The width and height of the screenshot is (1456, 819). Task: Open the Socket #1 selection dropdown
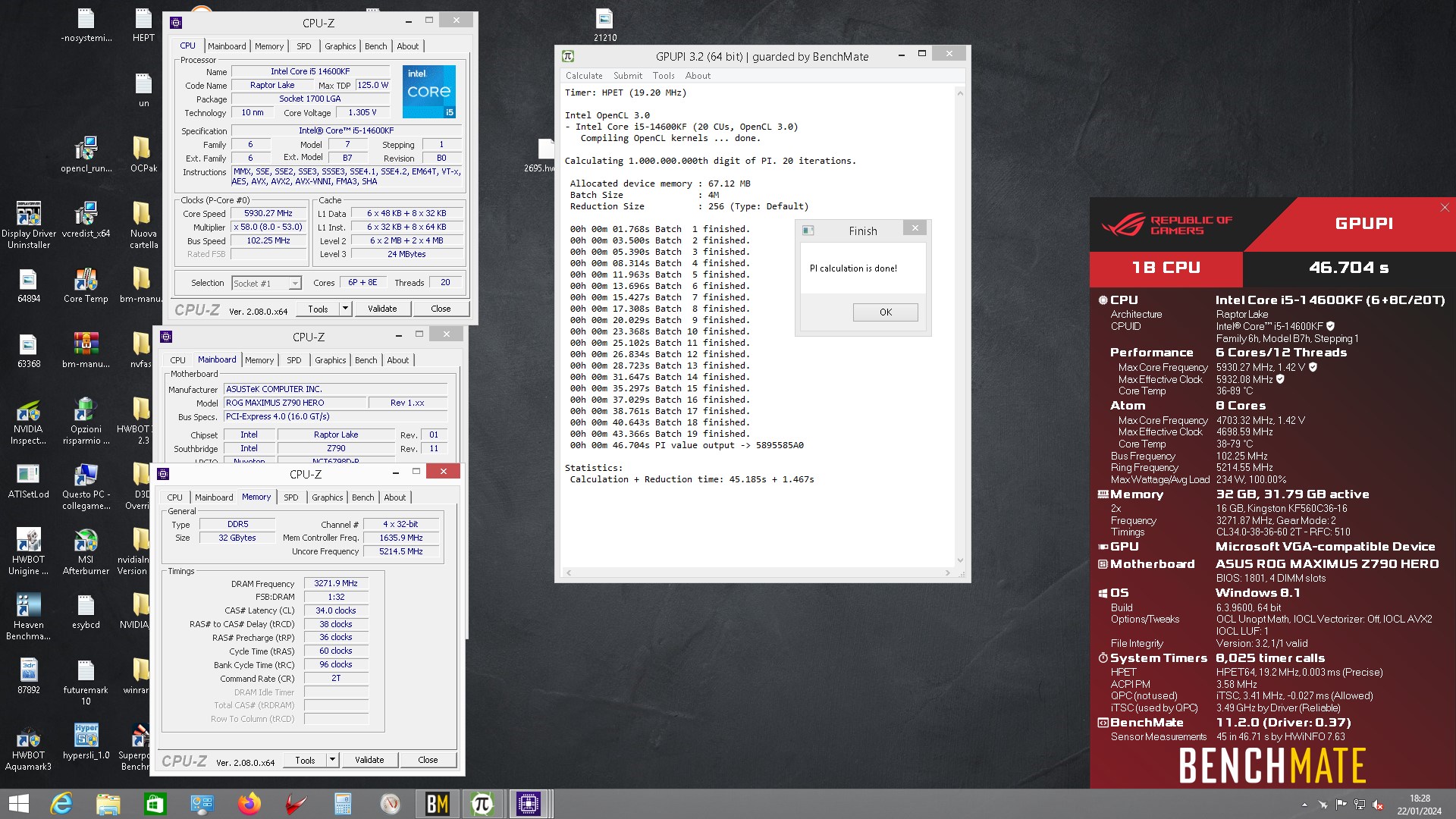pyautogui.click(x=266, y=283)
